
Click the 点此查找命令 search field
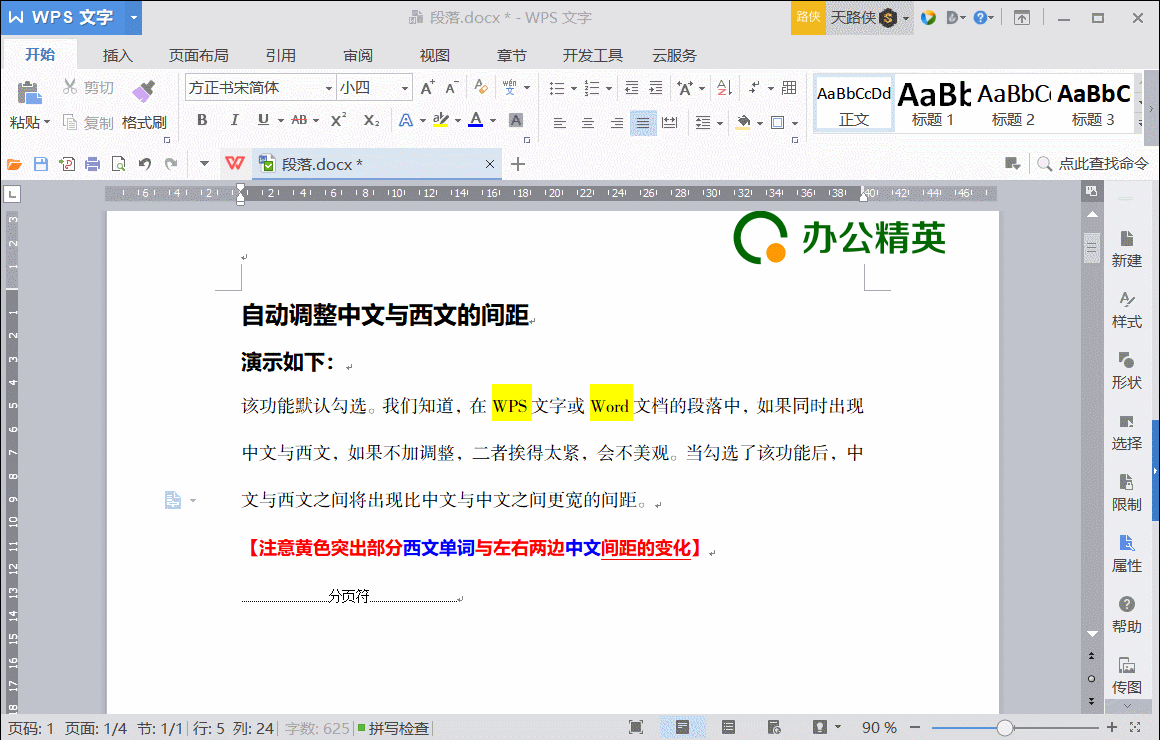coord(1093,164)
